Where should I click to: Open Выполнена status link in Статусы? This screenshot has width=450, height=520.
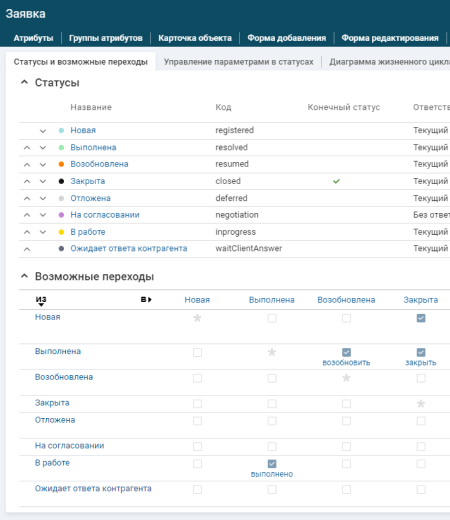[93, 147]
